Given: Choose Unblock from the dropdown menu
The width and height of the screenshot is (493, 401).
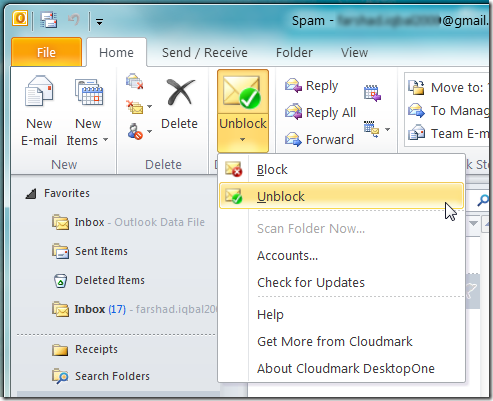Looking at the screenshot, I should (341, 196).
